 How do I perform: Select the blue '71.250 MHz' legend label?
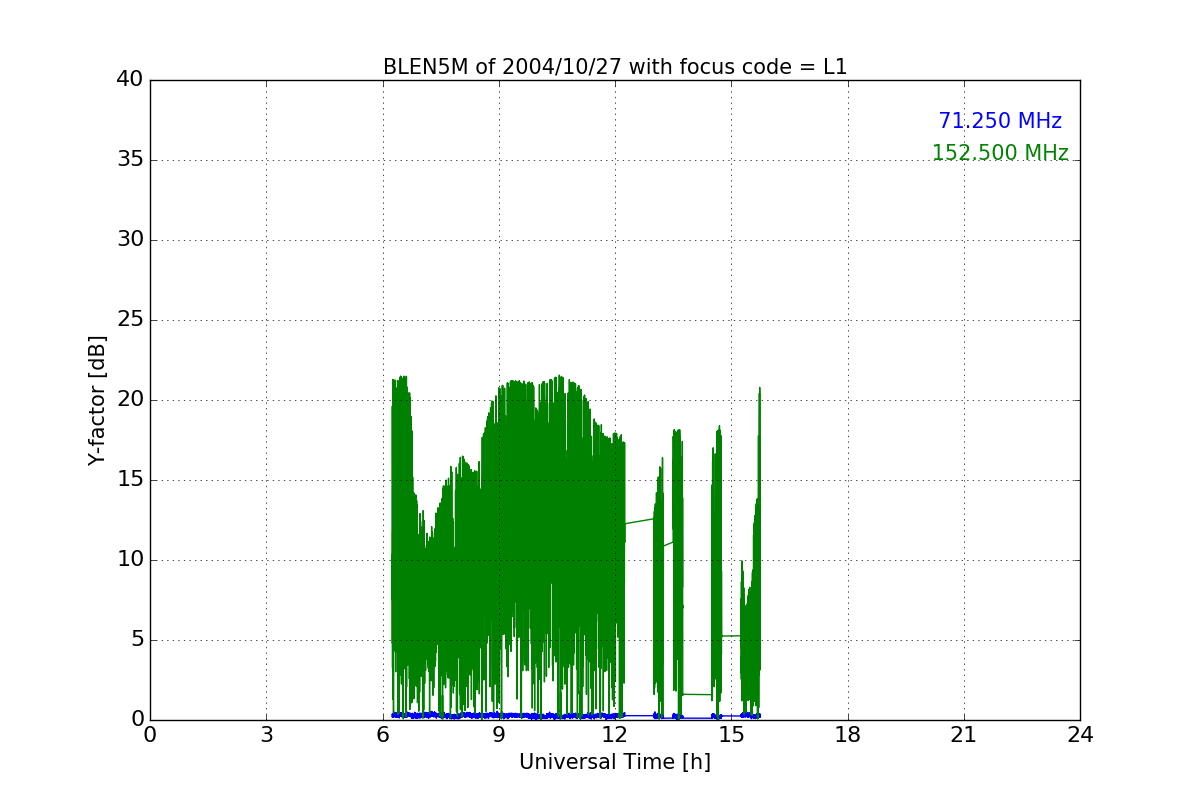1000,121
